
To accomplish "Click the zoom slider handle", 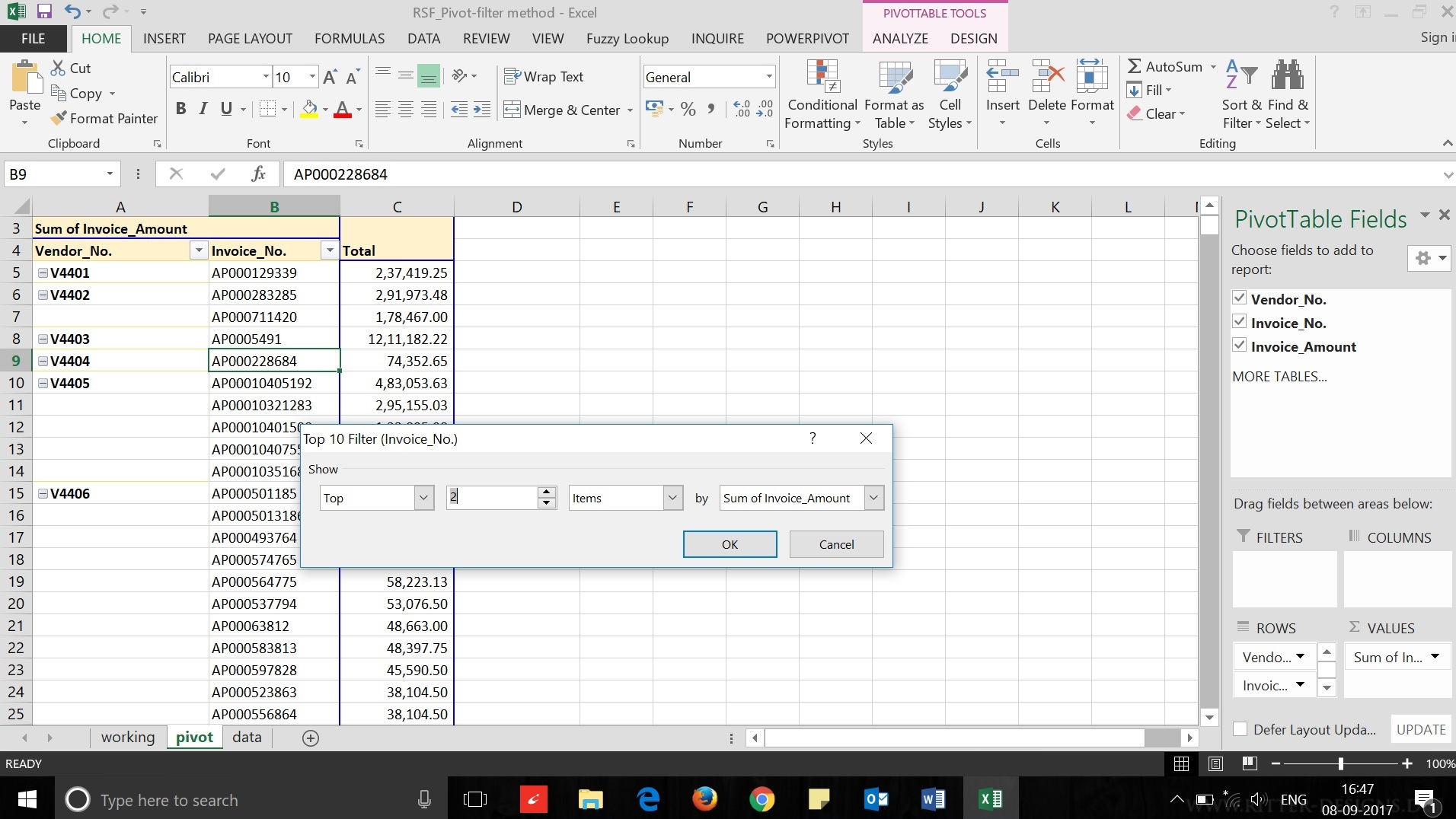I will click(x=1340, y=763).
